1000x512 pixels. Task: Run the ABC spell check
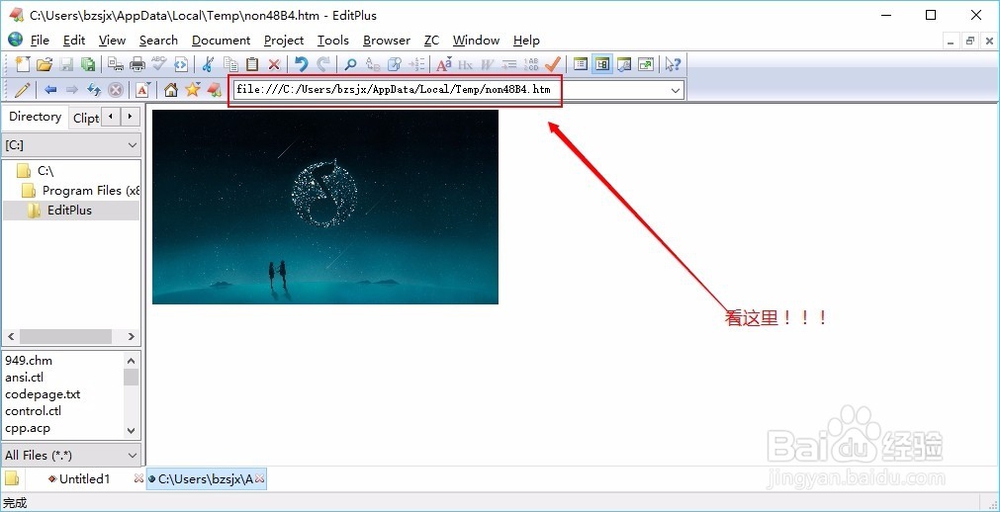click(x=159, y=64)
